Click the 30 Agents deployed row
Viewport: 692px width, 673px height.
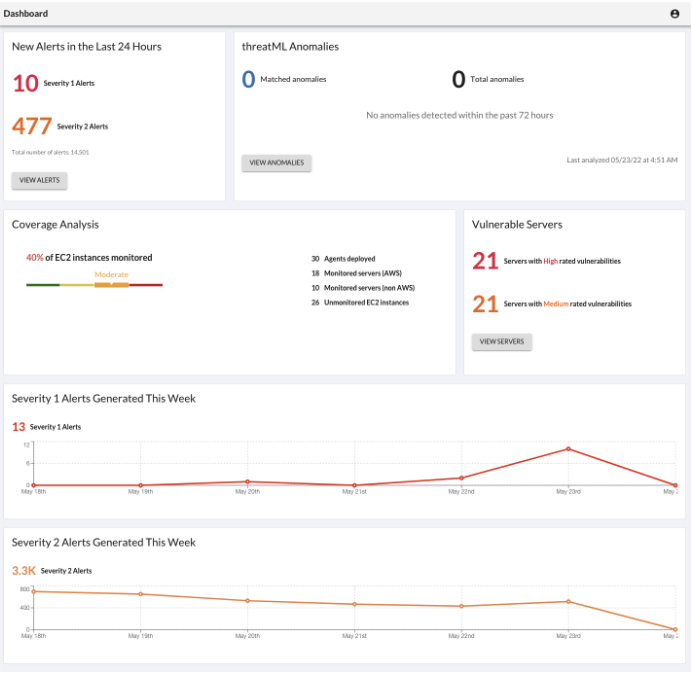[343, 259]
